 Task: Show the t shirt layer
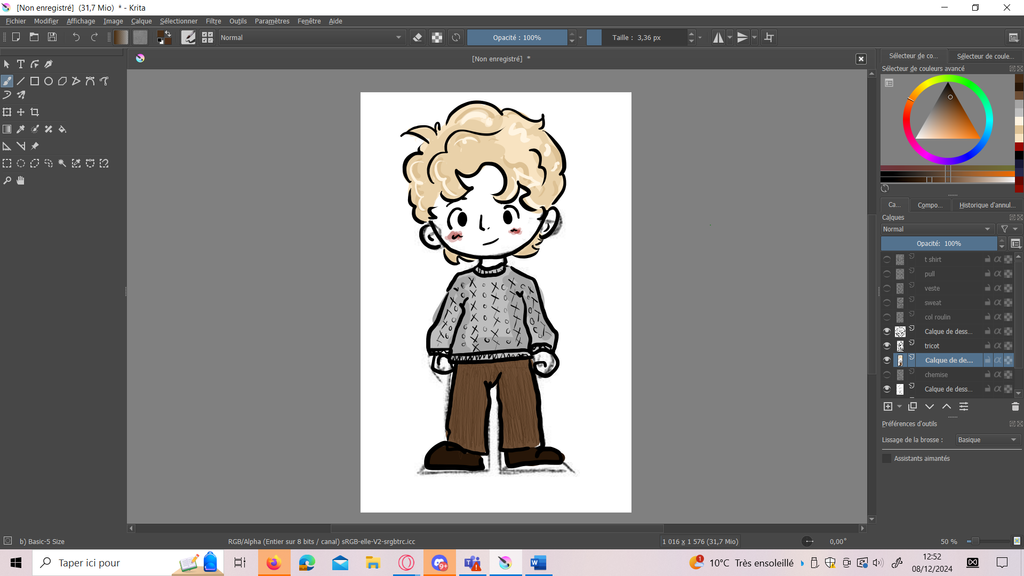coord(886,259)
